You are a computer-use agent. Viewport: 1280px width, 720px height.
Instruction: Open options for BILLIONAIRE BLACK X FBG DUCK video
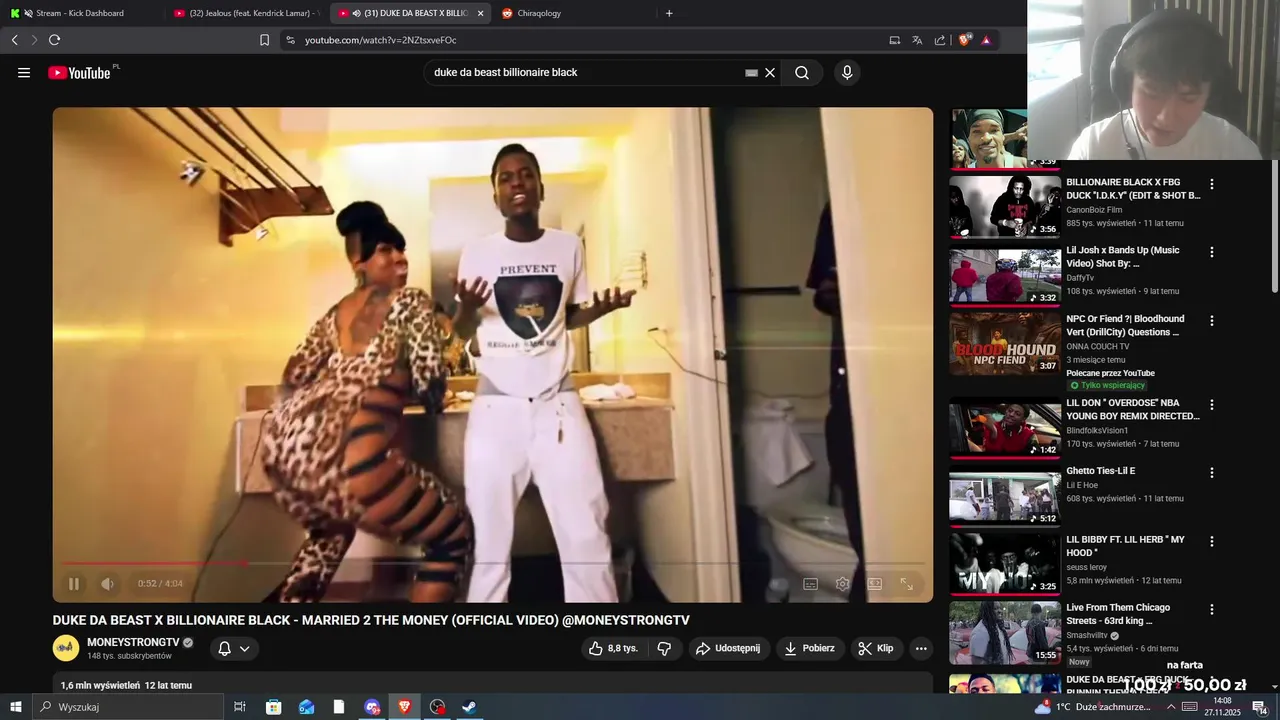pos(1212,184)
